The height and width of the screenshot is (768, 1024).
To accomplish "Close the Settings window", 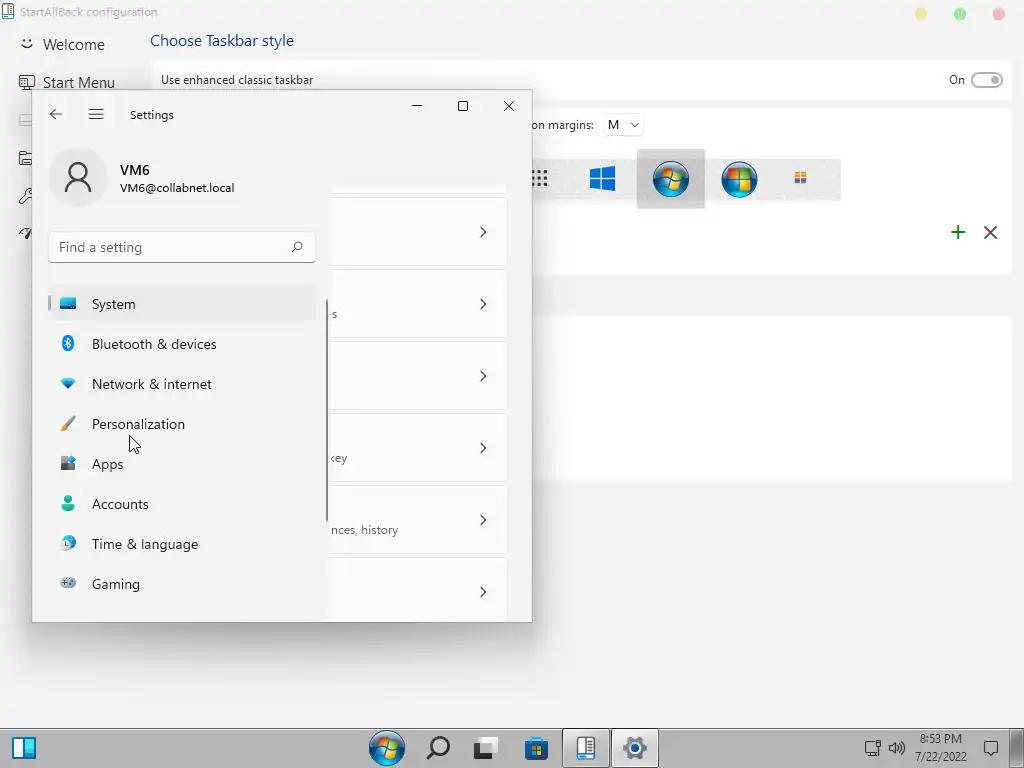I will click(509, 106).
